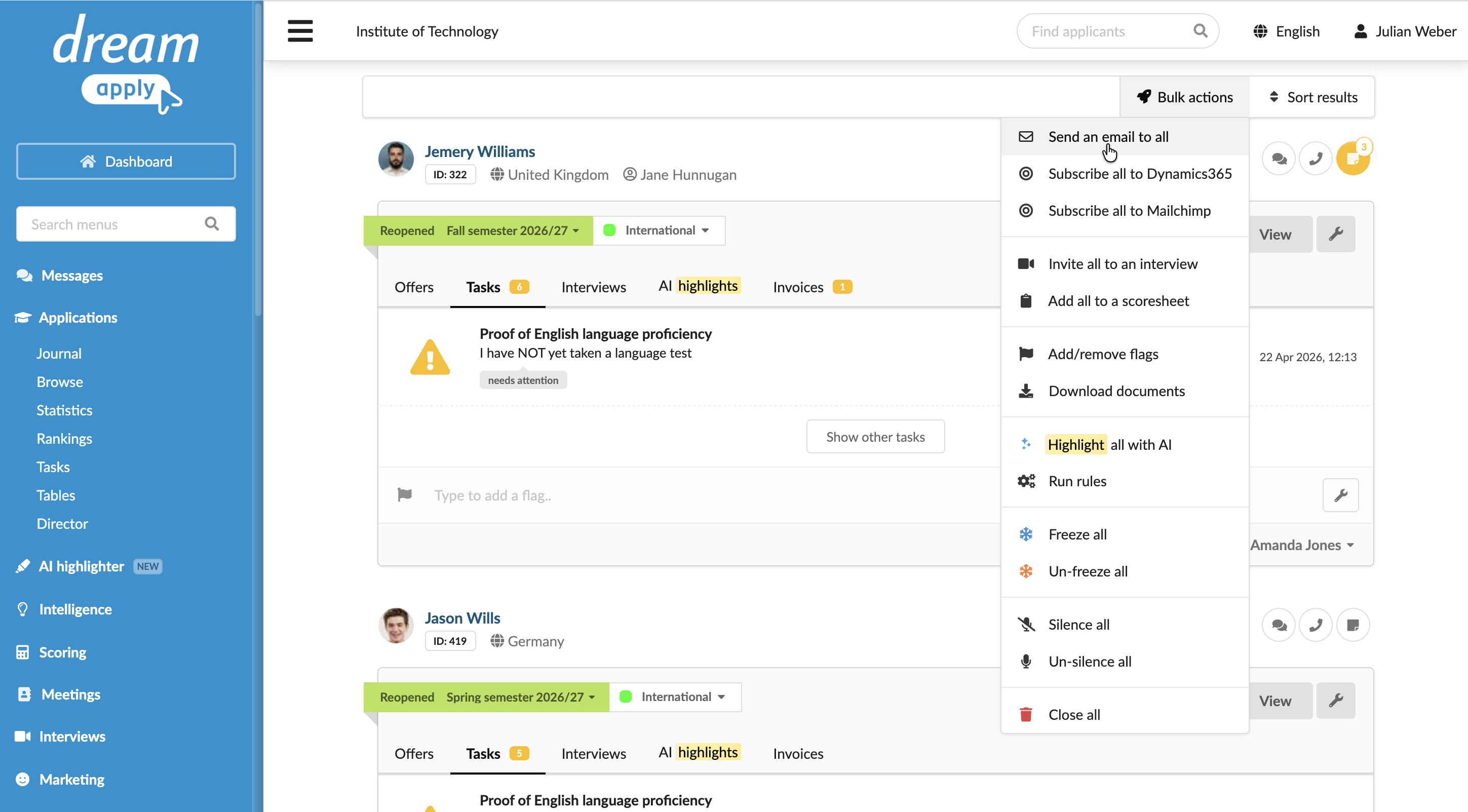This screenshot has width=1468, height=812.
Task: Select Run rules
Action: pos(1125,481)
